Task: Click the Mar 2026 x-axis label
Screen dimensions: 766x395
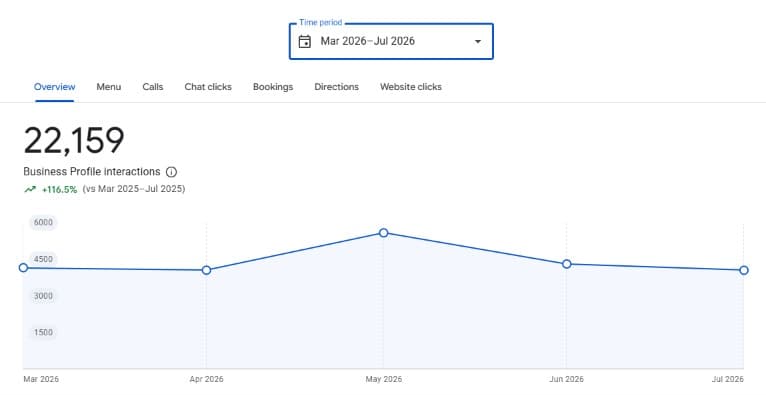Action: point(41,379)
